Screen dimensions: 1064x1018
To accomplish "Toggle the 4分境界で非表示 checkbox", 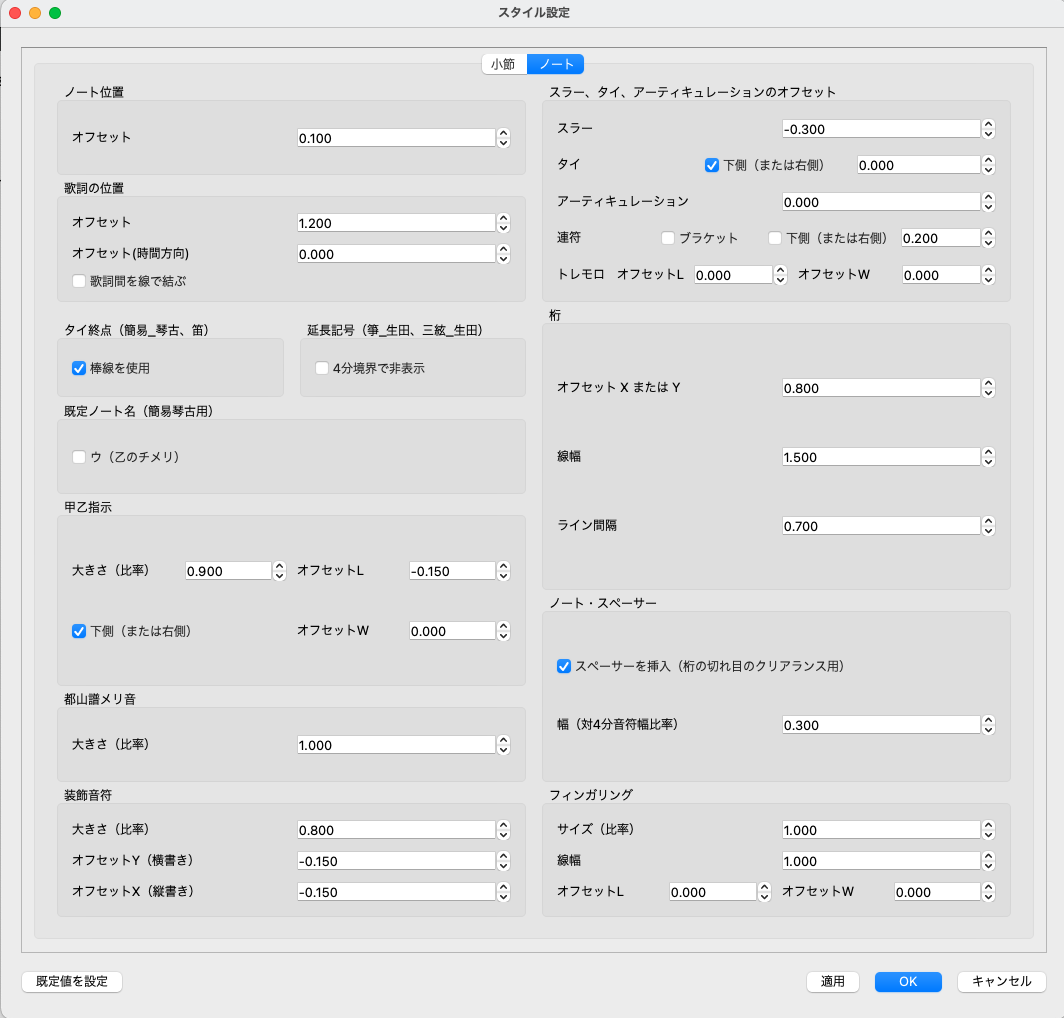I will [x=322, y=368].
